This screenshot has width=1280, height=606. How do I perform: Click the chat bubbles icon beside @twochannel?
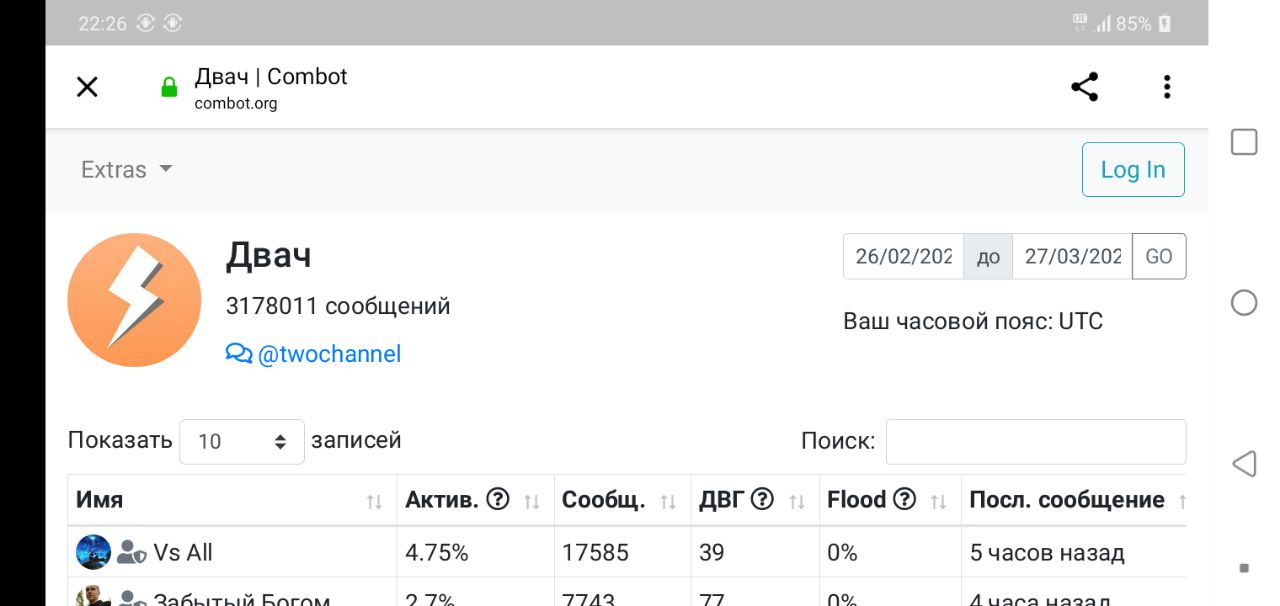[239, 353]
